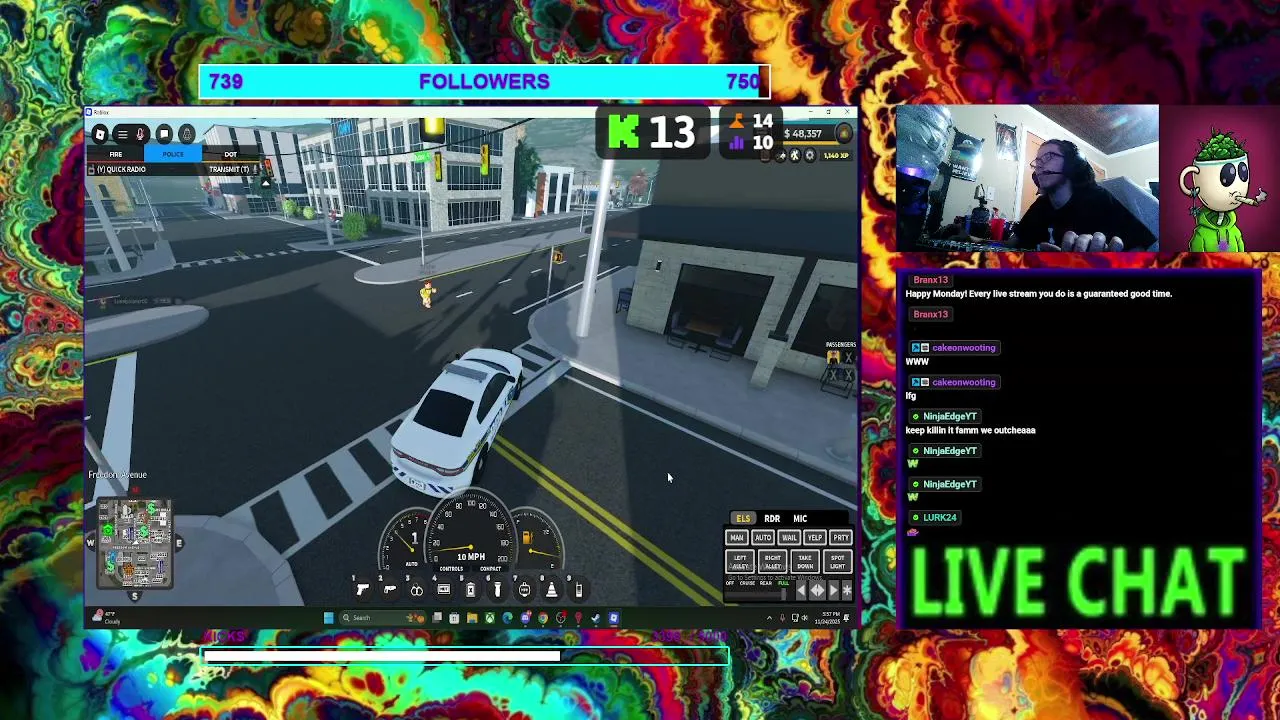Viewport: 1280px width, 720px height.
Task: Open Xbox app from the taskbar
Action: point(490,618)
